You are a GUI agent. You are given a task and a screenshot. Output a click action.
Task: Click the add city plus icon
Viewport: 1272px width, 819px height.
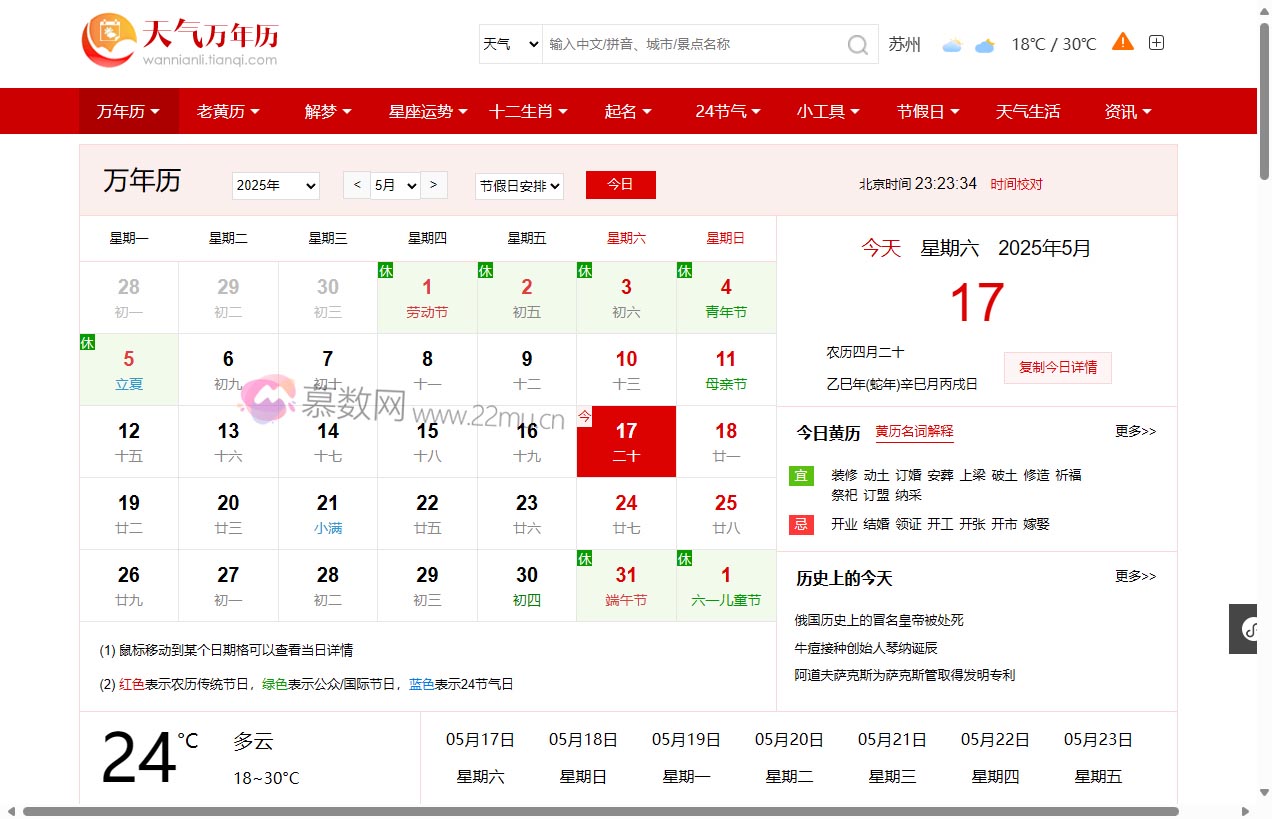(1156, 43)
